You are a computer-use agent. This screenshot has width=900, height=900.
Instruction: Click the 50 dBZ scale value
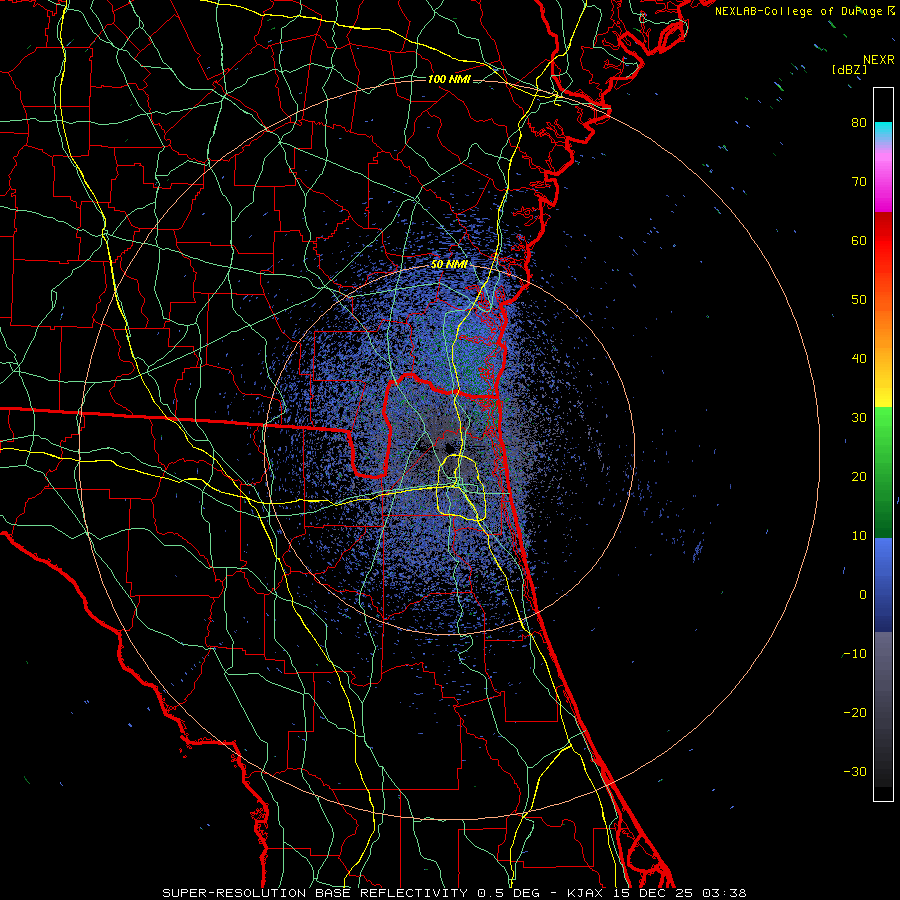[859, 300]
